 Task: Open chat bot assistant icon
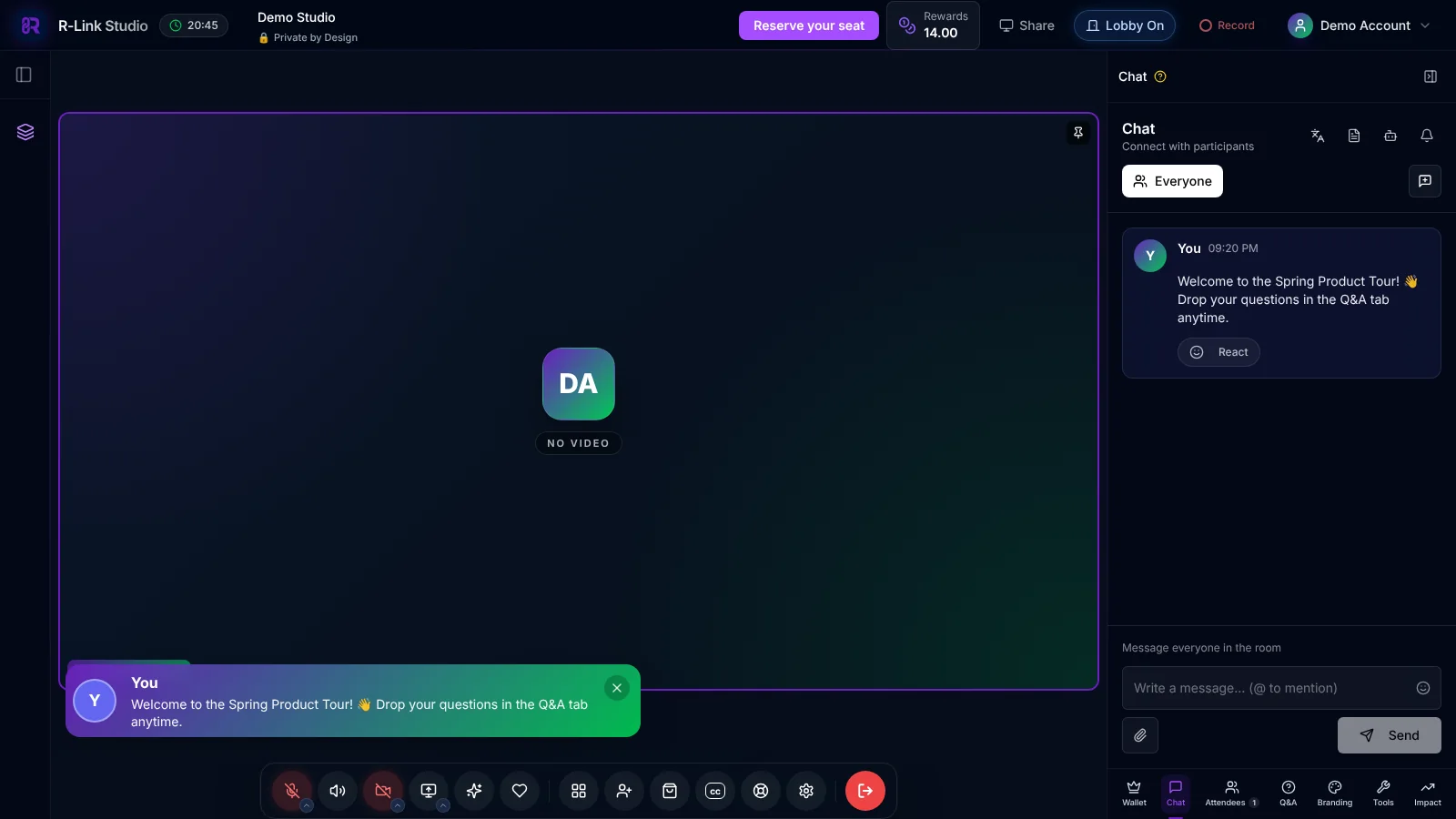click(x=1390, y=136)
